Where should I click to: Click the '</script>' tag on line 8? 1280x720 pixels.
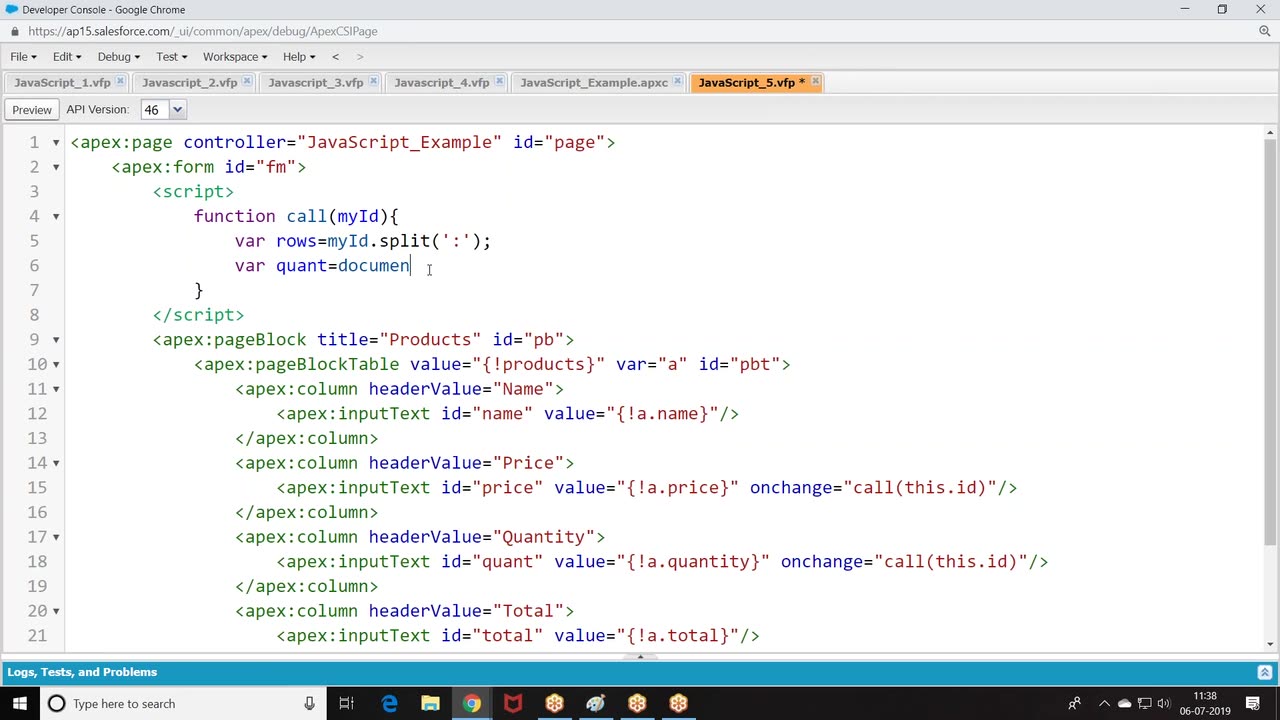[198, 315]
